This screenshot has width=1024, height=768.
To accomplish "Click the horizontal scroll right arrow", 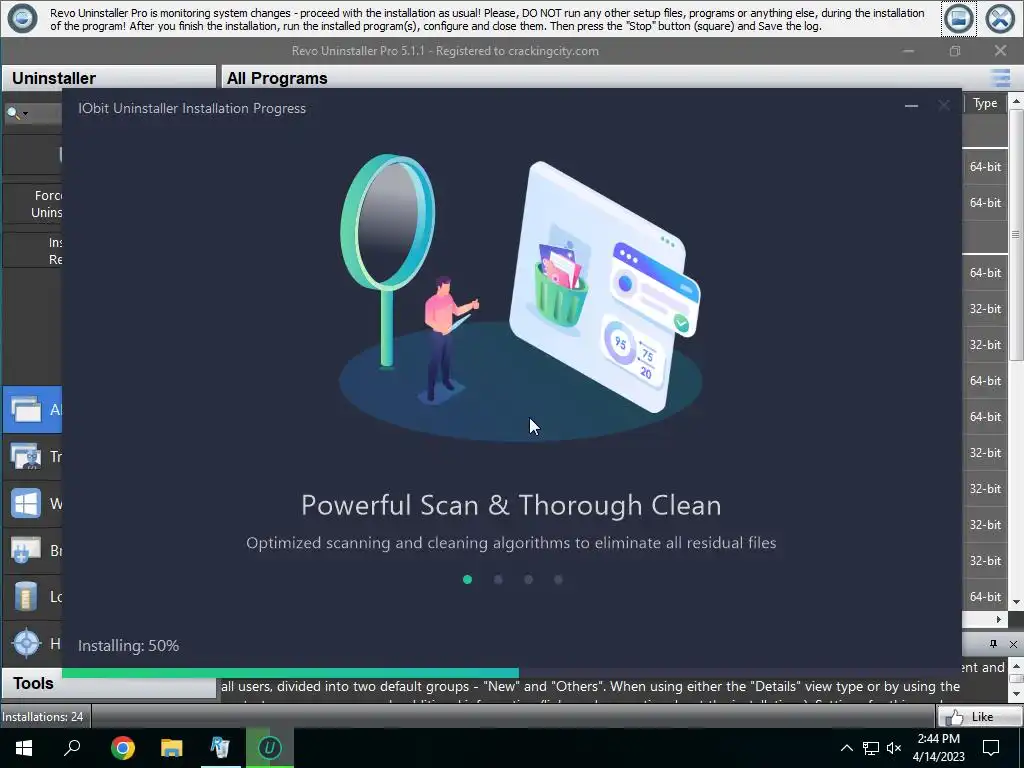I will click(x=999, y=619).
